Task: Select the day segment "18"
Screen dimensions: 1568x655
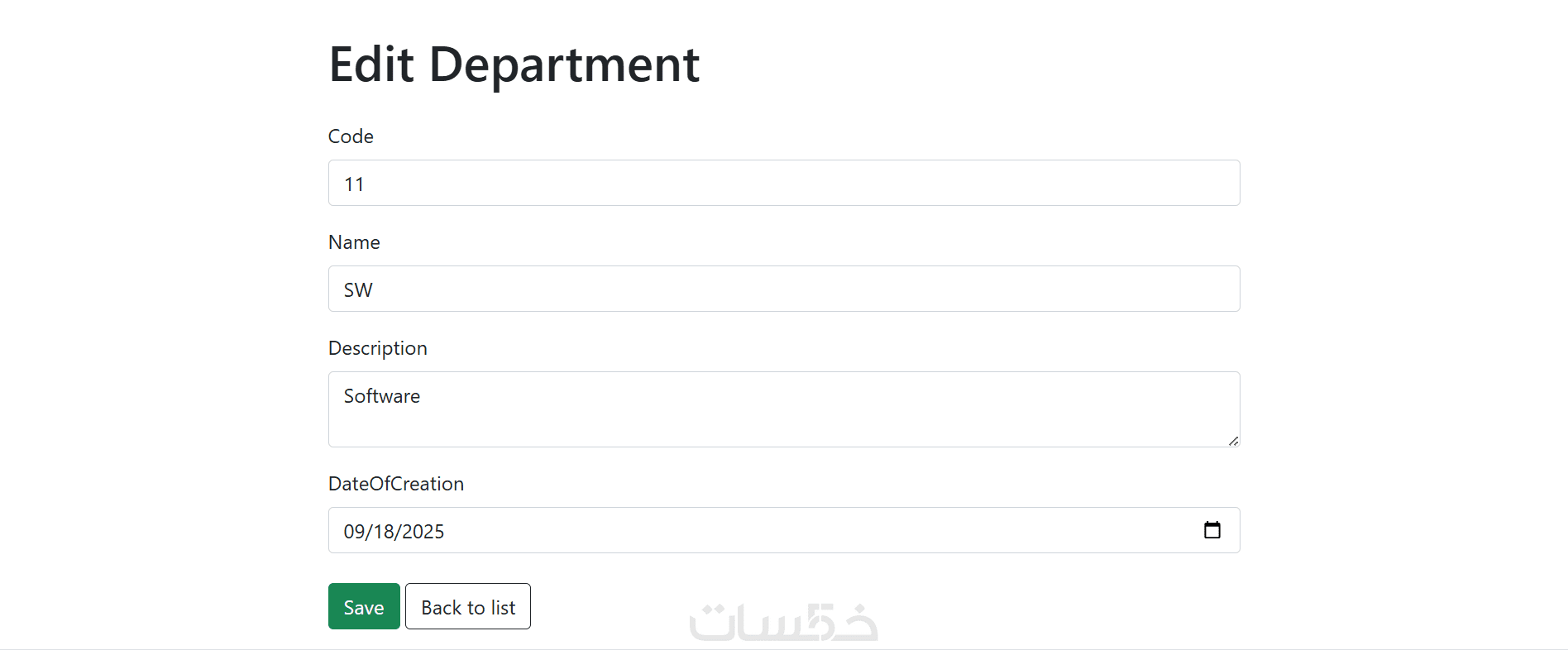Action: [x=384, y=532]
